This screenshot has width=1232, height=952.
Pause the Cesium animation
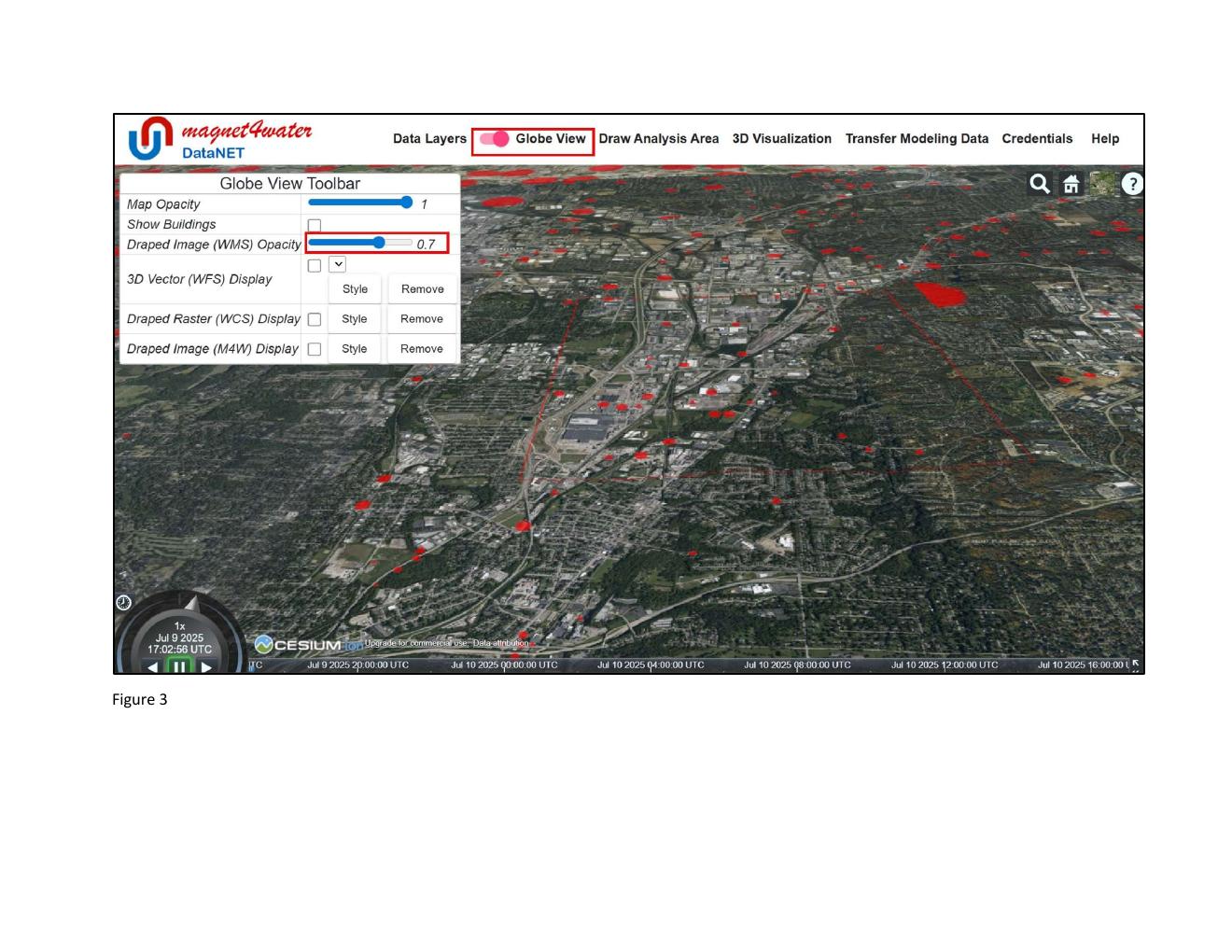(x=179, y=665)
